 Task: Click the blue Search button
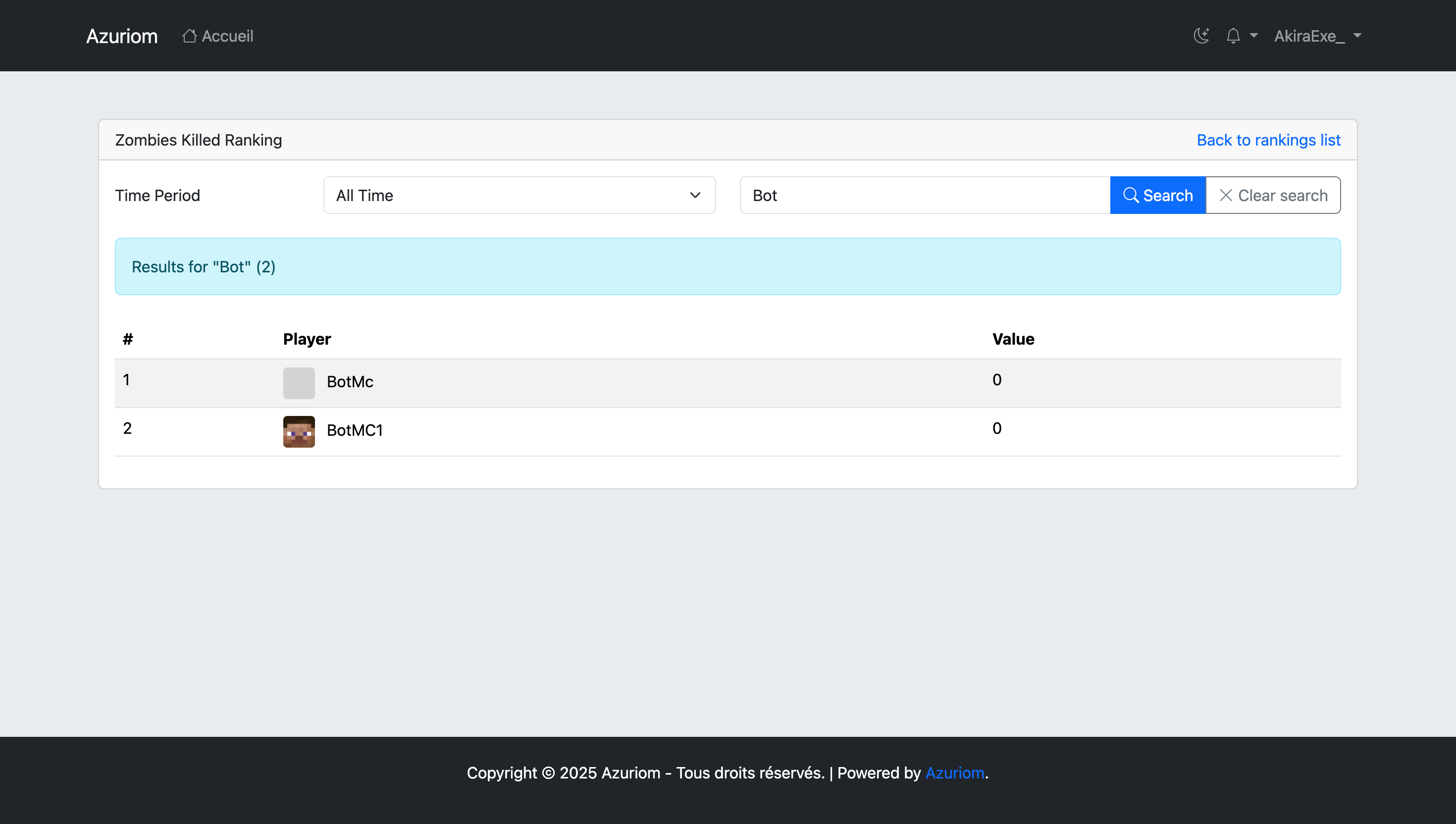pos(1158,195)
